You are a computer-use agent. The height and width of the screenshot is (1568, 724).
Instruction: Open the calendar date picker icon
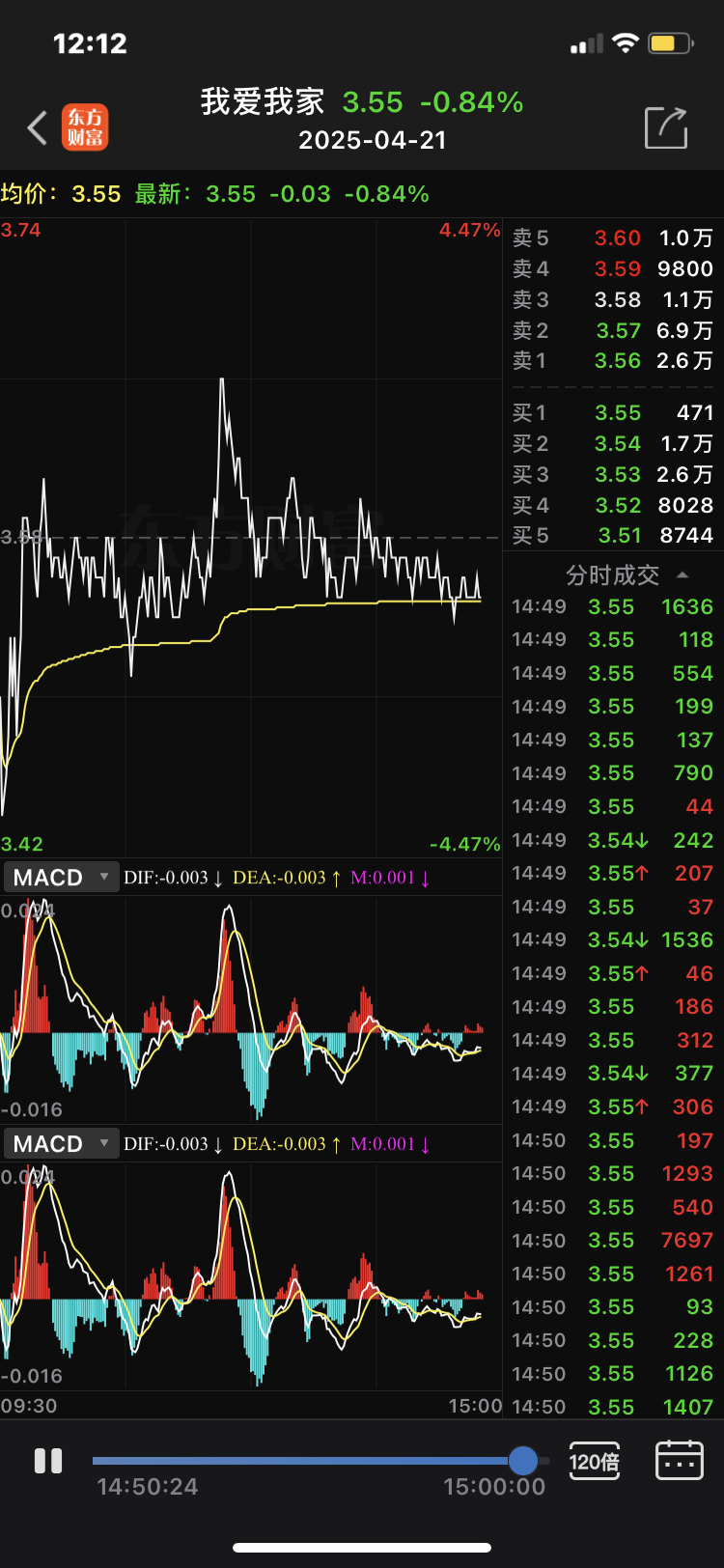tap(680, 1461)
